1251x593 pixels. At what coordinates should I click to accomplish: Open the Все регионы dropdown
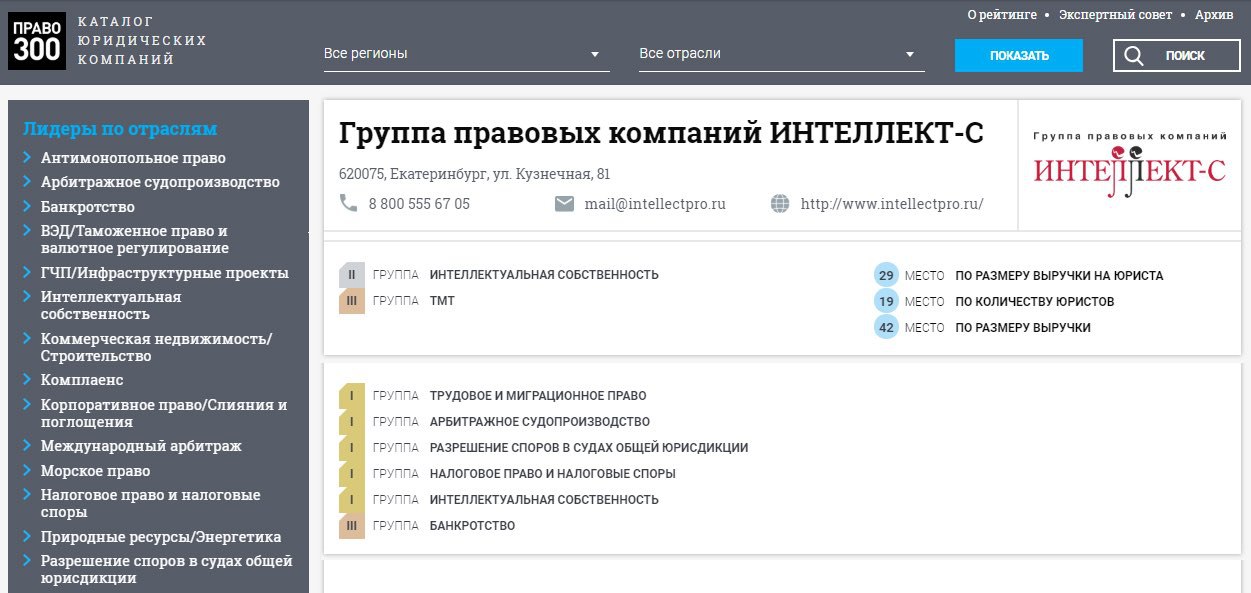click(x=467, y=54)
